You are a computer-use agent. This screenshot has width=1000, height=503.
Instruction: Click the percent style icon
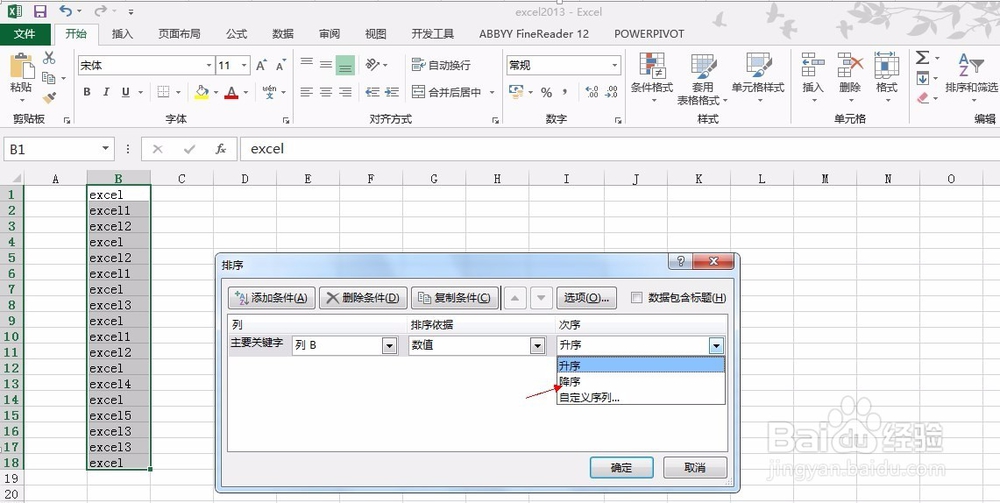547,92
